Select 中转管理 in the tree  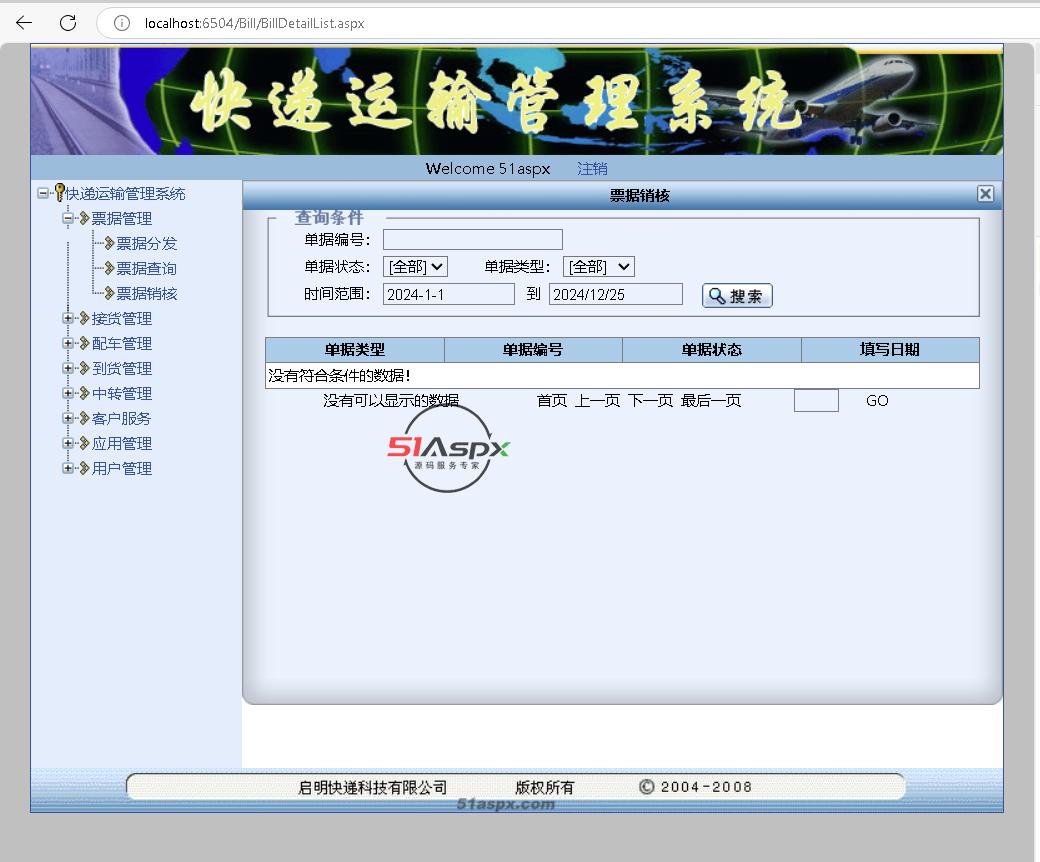(121, 393)
